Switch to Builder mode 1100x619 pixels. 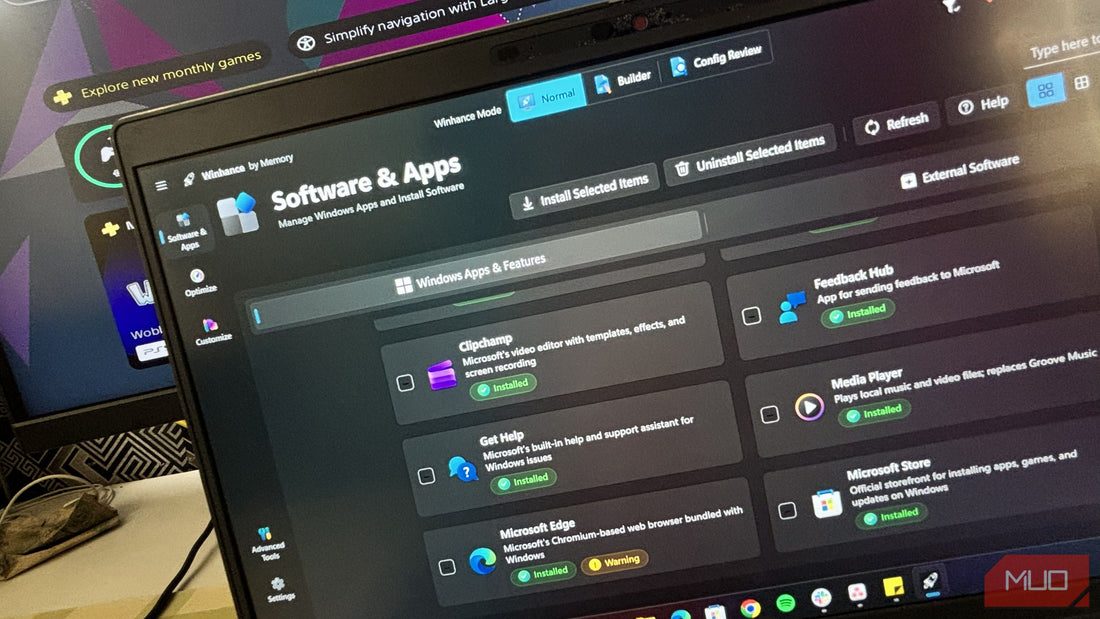click(x=622, y=81)
